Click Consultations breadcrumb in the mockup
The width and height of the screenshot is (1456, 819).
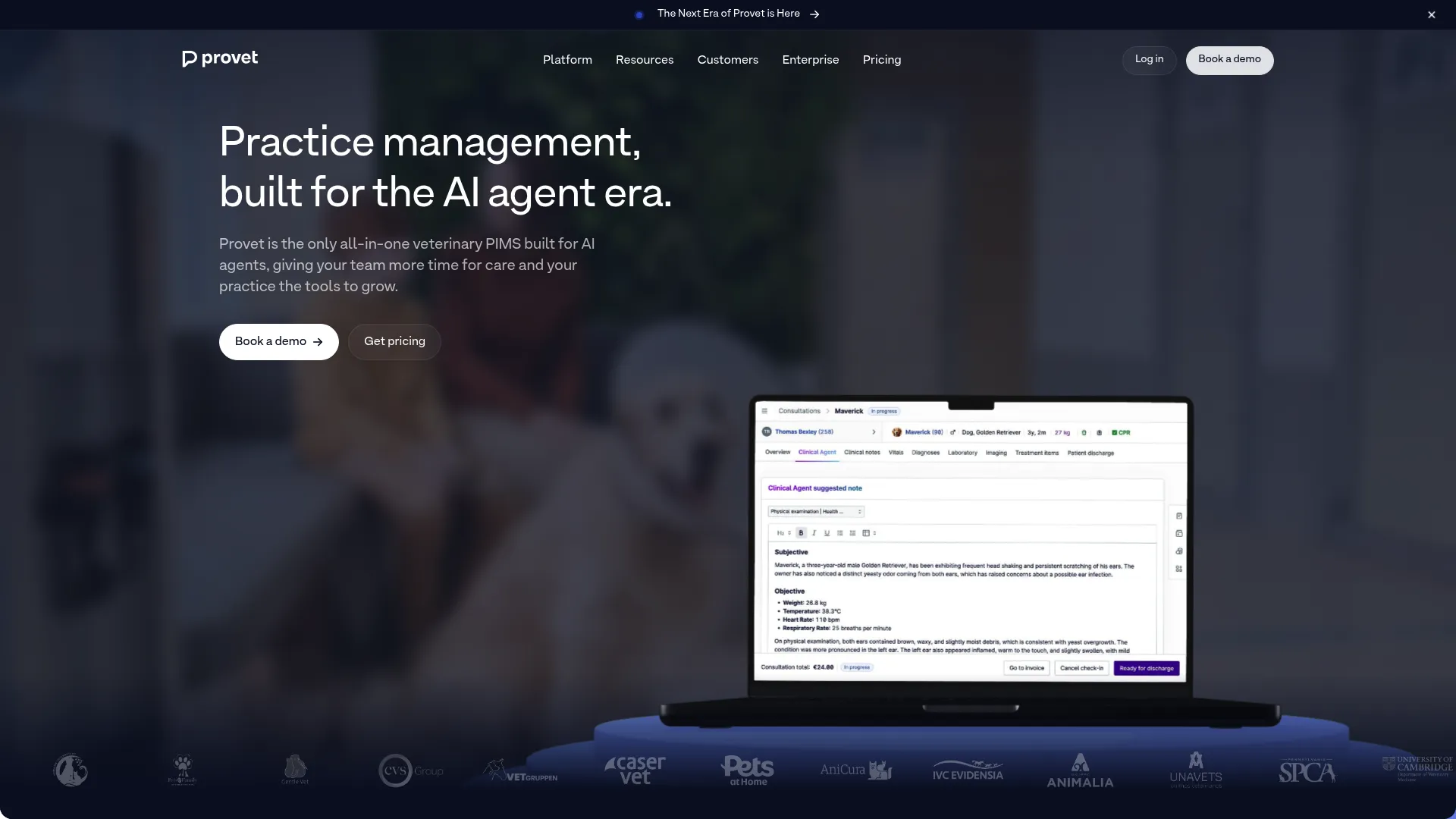point(799,411)
